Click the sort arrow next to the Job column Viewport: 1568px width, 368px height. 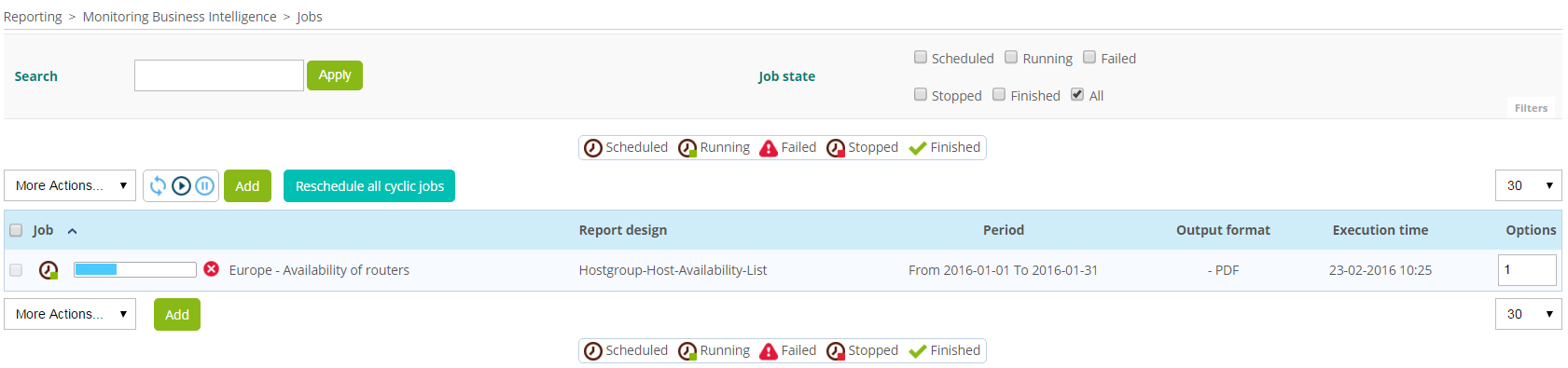pyautogui.click(x=72, y=231)
